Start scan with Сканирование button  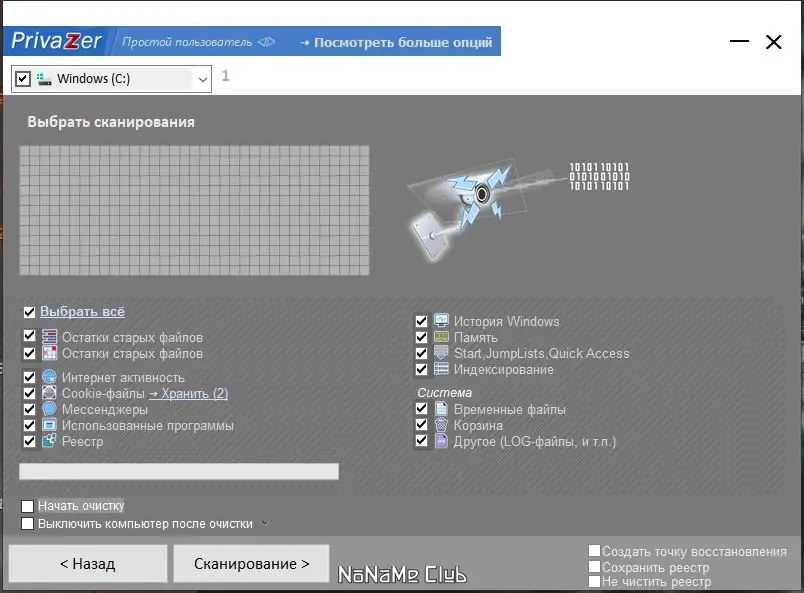251,563
